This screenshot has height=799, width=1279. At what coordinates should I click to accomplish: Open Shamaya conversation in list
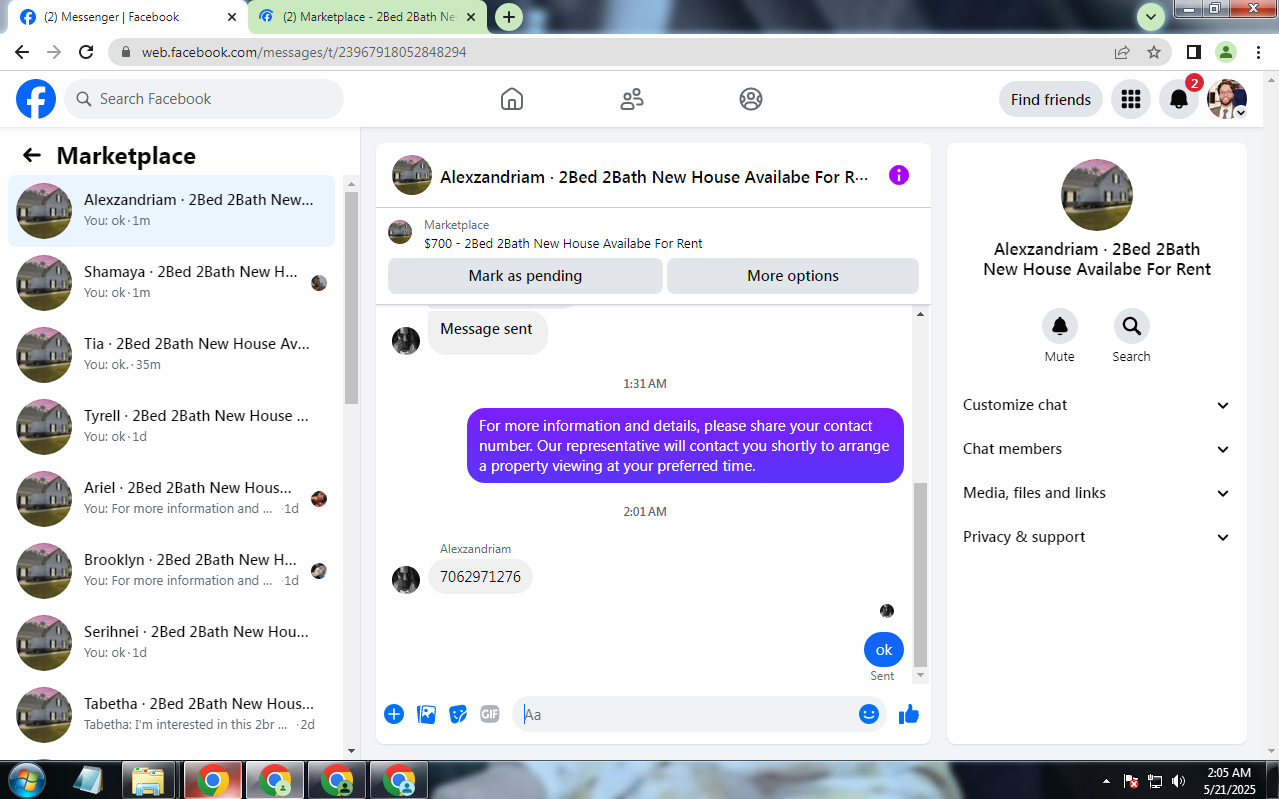(172, 283)
